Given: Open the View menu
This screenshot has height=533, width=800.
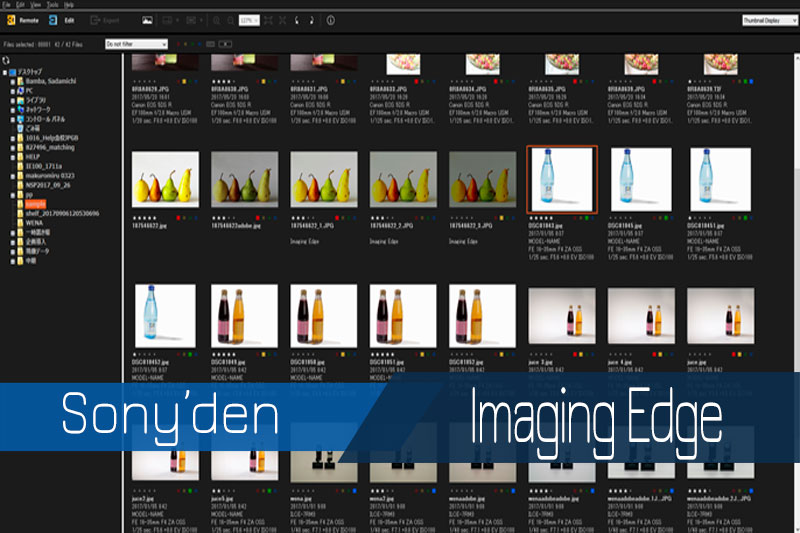Looking at the screenshot, I should (36, 5).
